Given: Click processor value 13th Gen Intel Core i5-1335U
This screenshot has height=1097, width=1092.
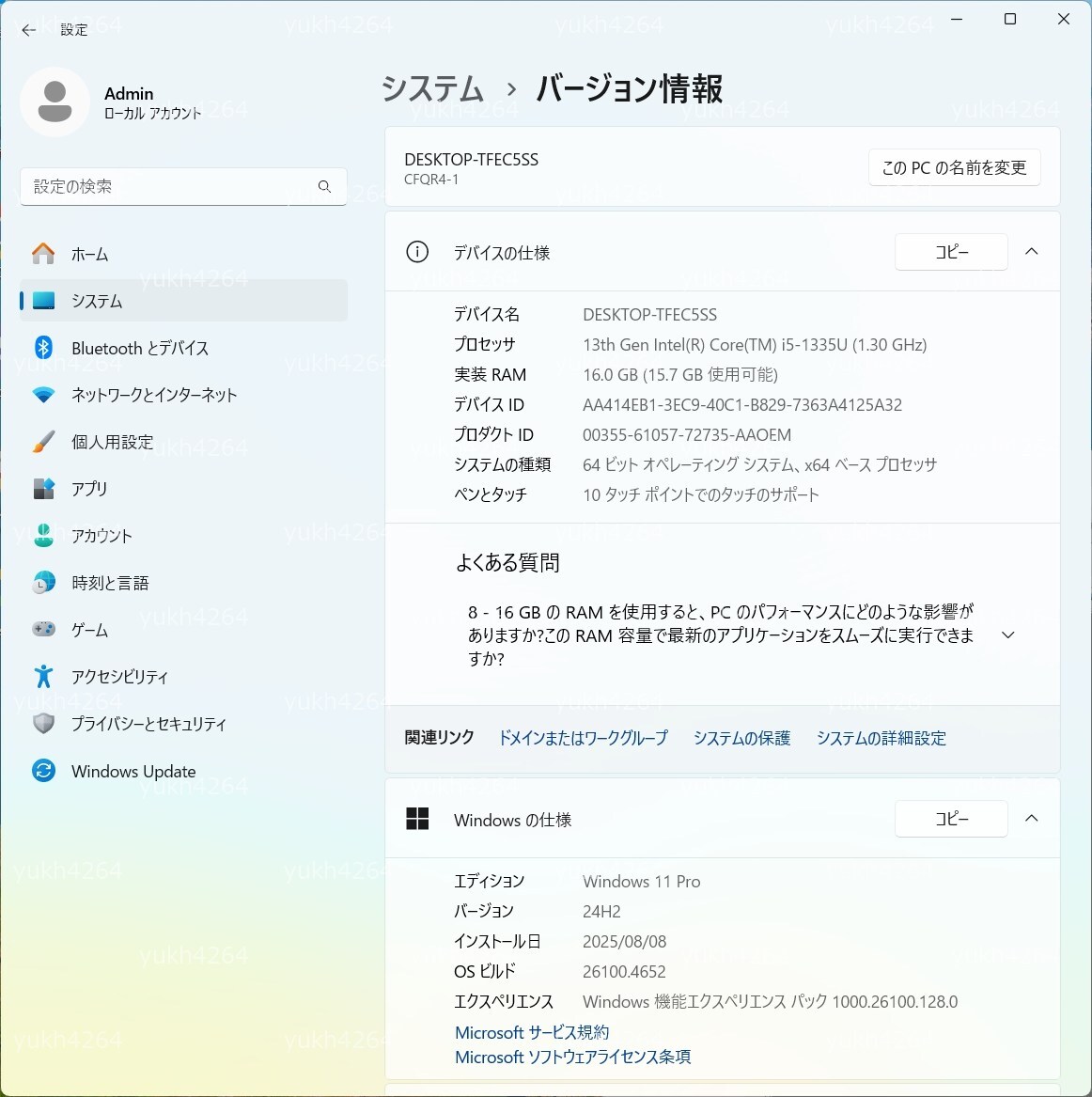Looking at the screenshot, I should pos(755,345).
